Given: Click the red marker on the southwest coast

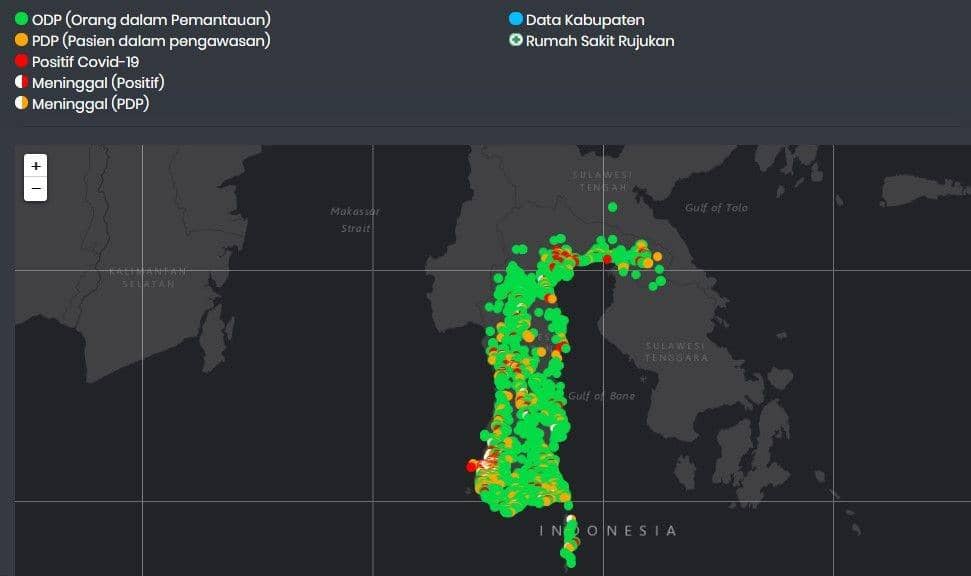Looking at the screenshot, I should (x=471, y=466).
